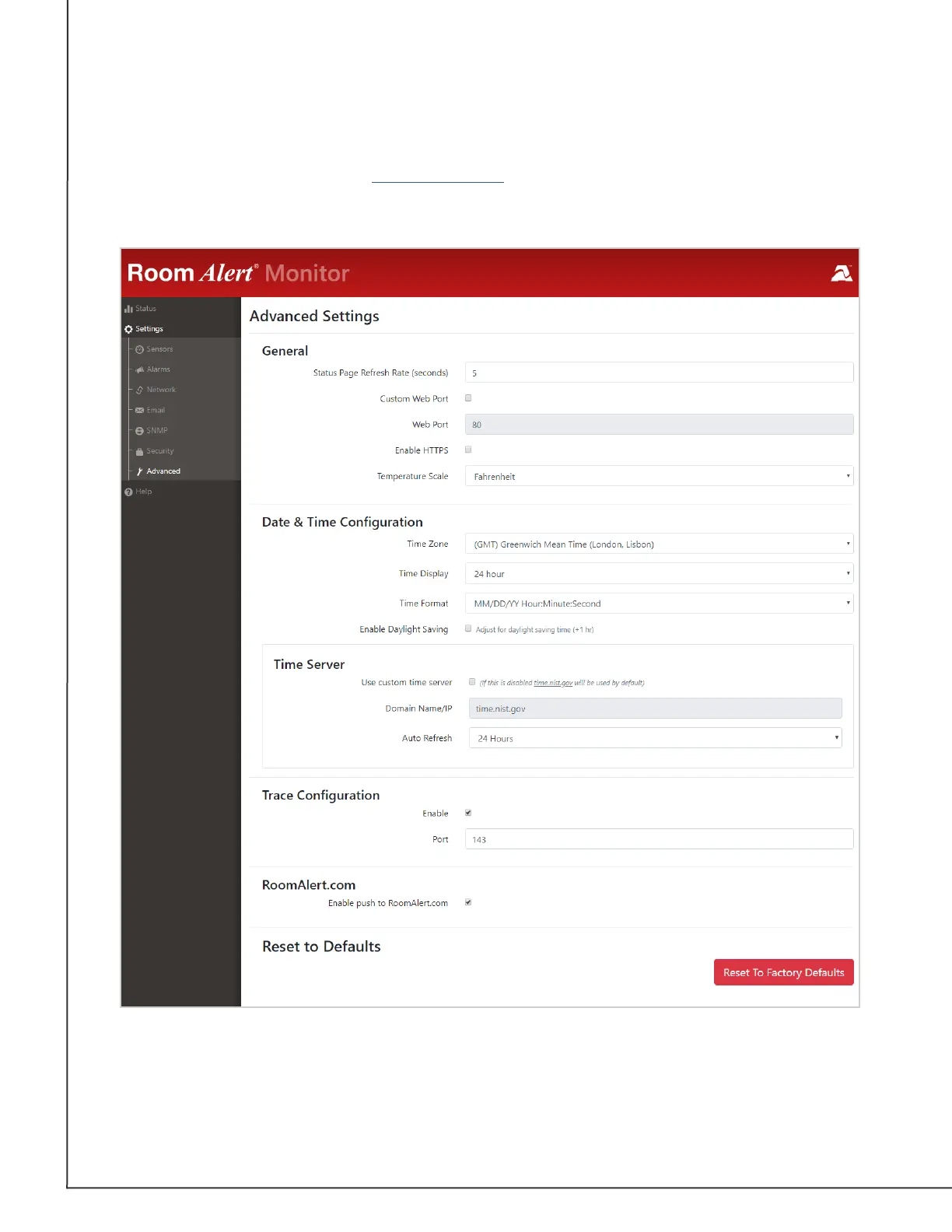Click the Alarms megaphone icon

point(140,369)
